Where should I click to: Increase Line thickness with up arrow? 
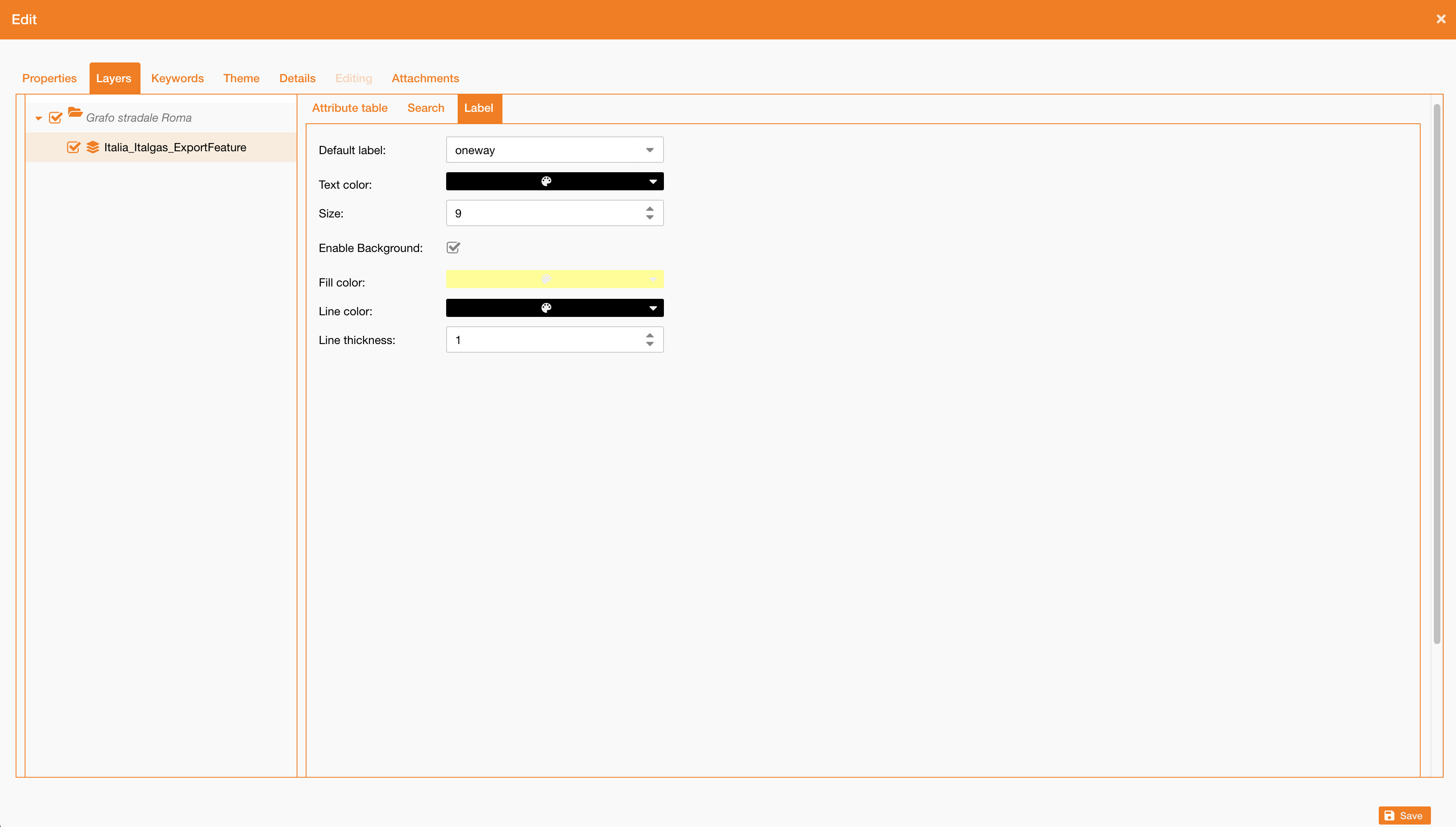650,336
